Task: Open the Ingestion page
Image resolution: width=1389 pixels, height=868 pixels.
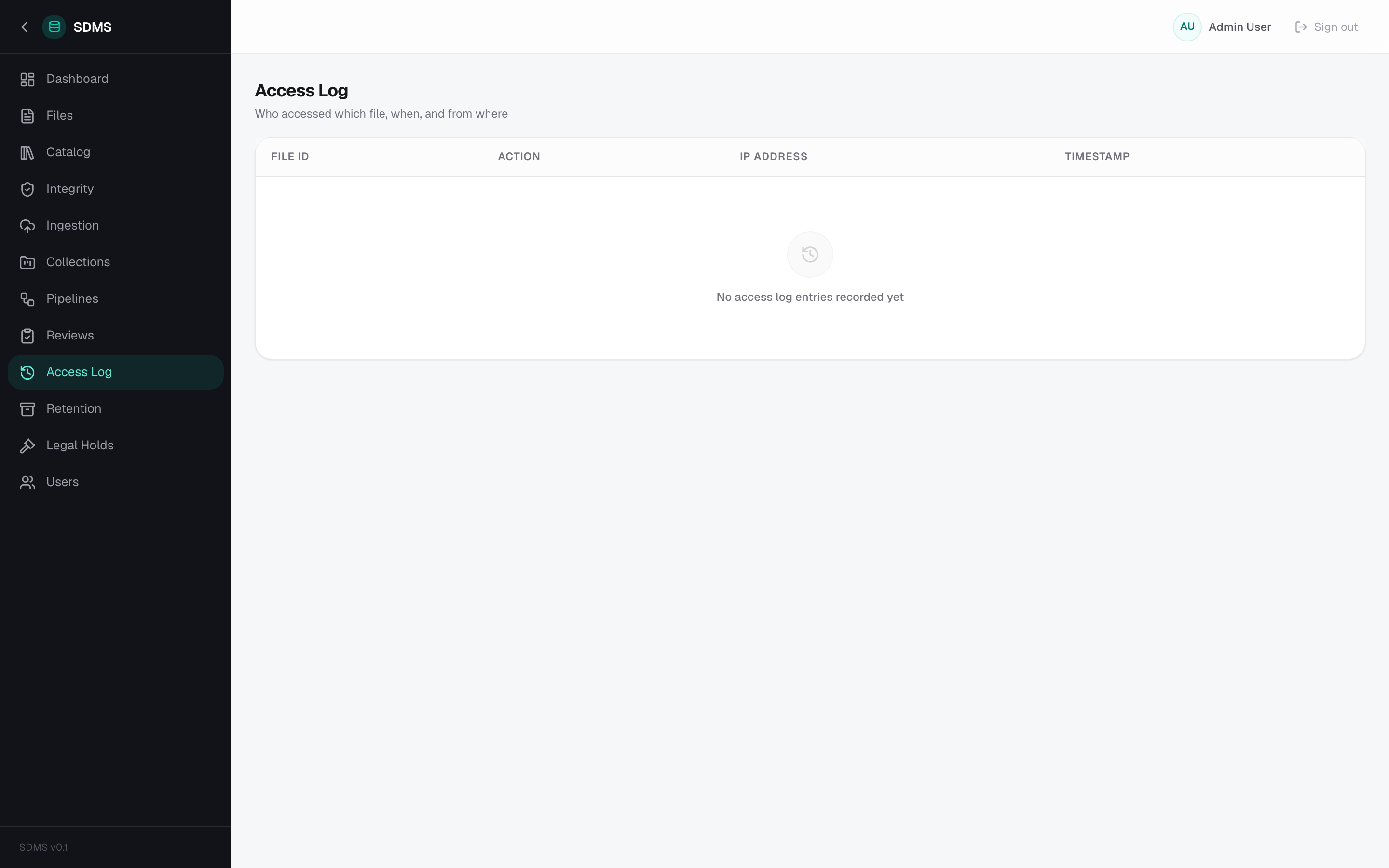Action: (115, 226)
